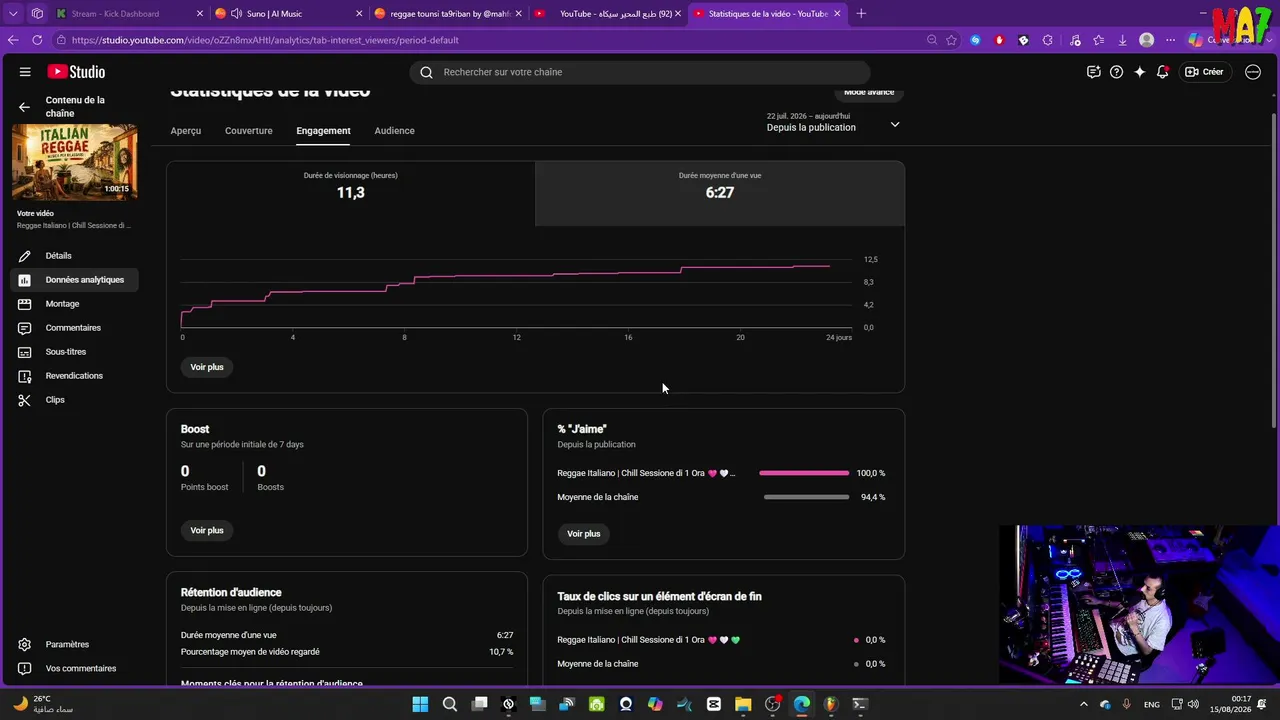Open Windows Start menu
Viewport: 1280px width, 720px height.
(x=420, y=704)
